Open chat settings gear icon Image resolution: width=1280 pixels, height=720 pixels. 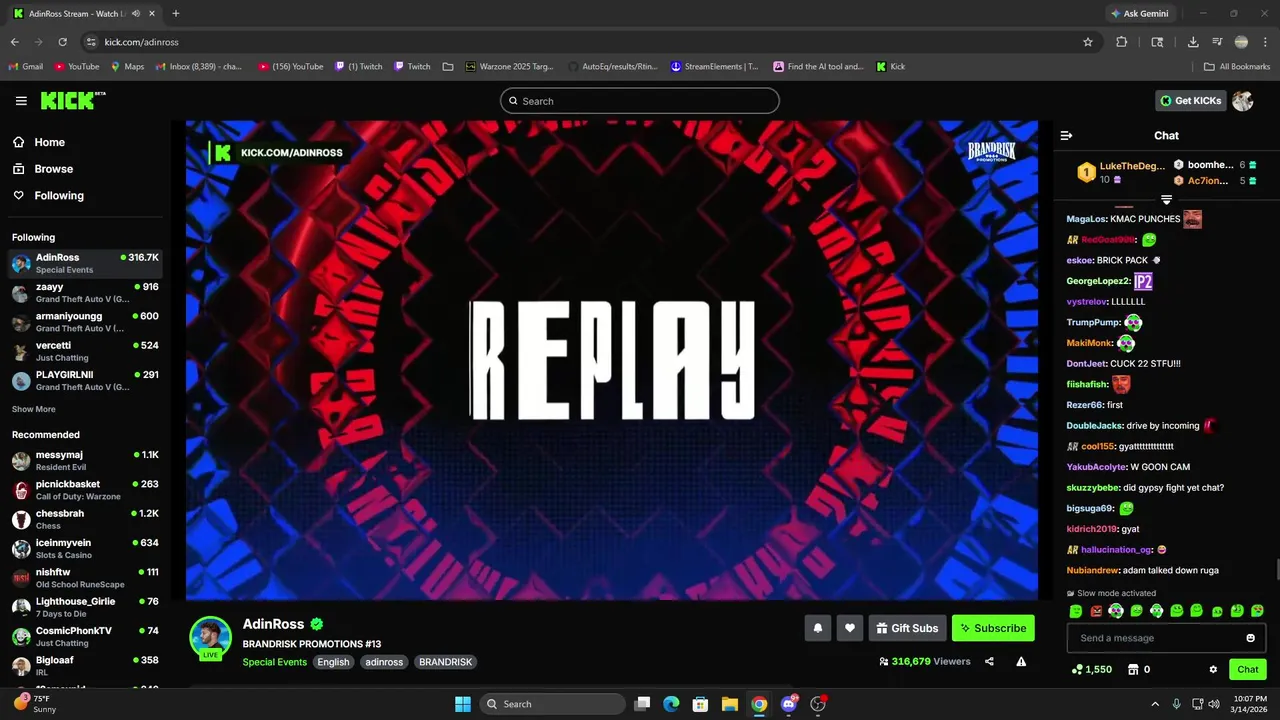click(1213, 669)
